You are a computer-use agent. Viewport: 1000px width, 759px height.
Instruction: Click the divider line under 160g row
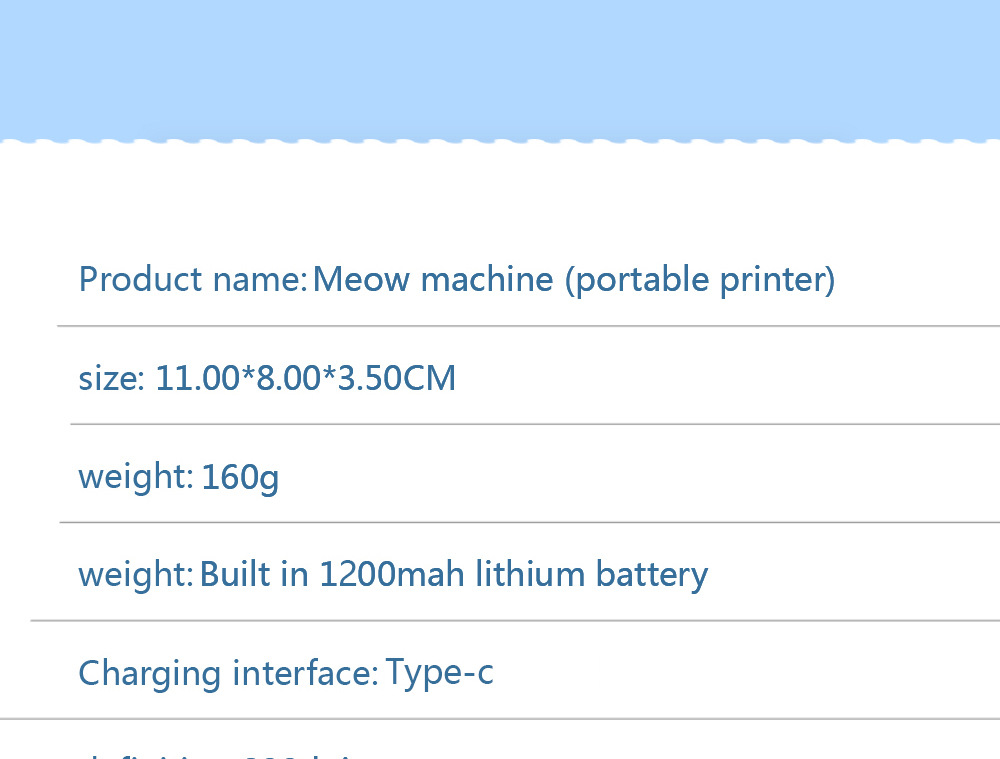530,522
